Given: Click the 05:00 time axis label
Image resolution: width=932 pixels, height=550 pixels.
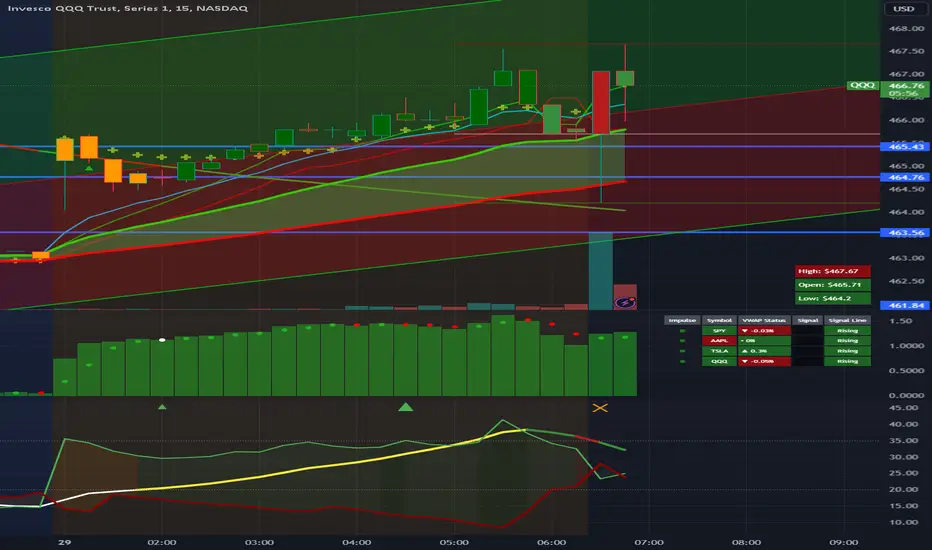Looking at the screenshot, I should click(x=454, y=542).
